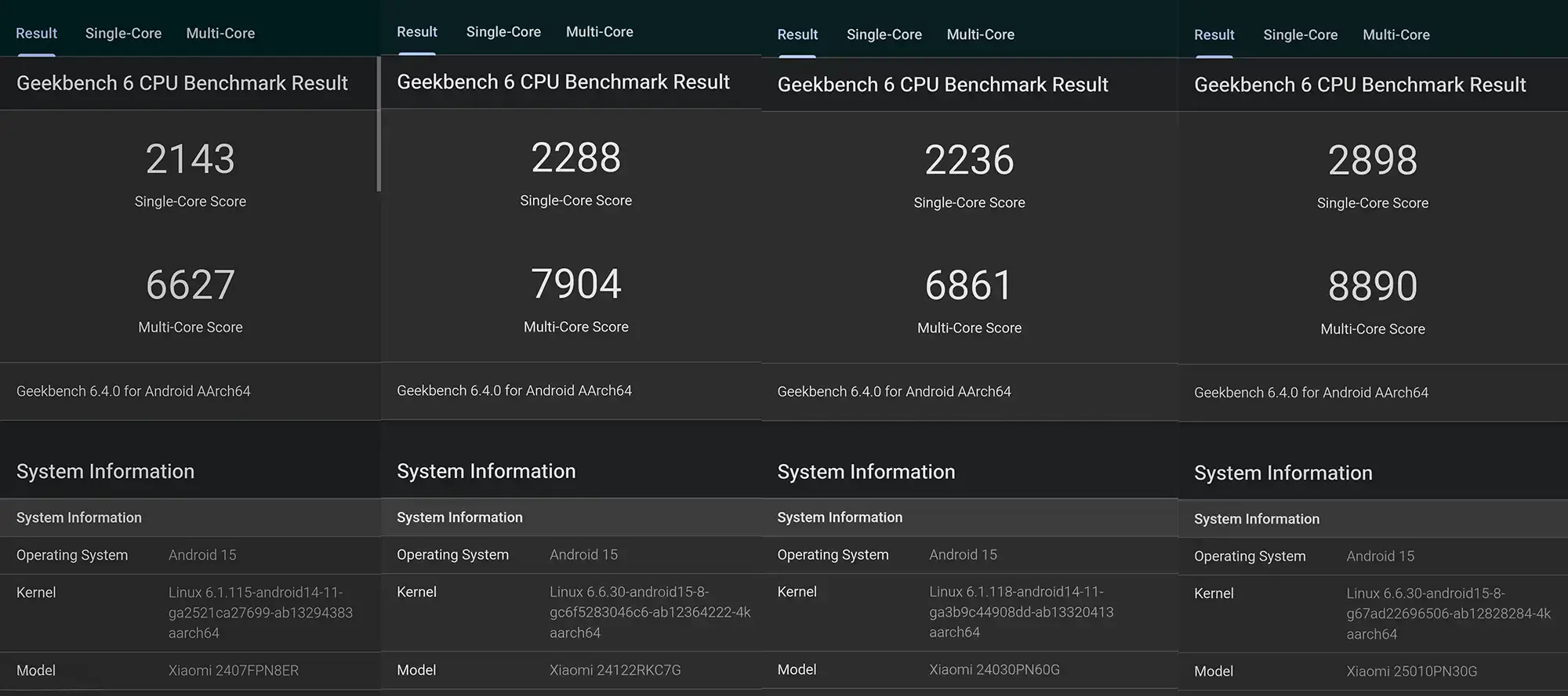Select the single-core score value 2236
Screen dimensions: 1568x696
click(x=970, y=160)
